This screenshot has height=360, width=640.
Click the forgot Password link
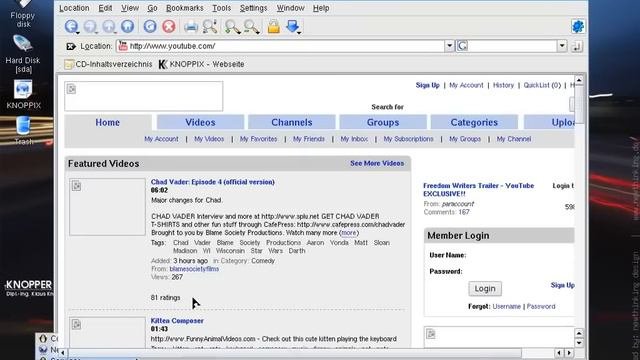541,307
